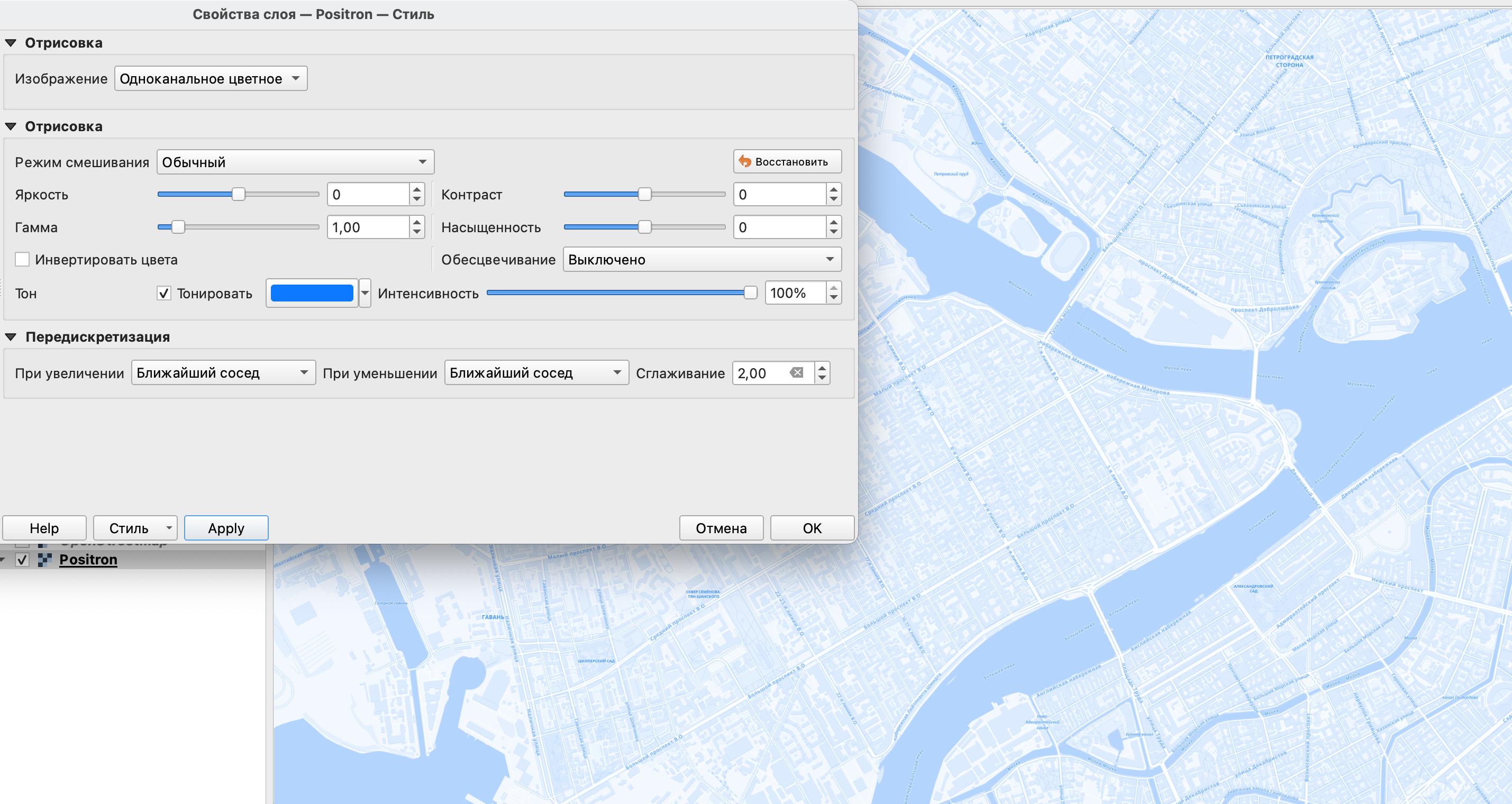Decrease Насыщенность with down arrow
The width and height of the screenshot is (1512, 804).
pos(833,232)
